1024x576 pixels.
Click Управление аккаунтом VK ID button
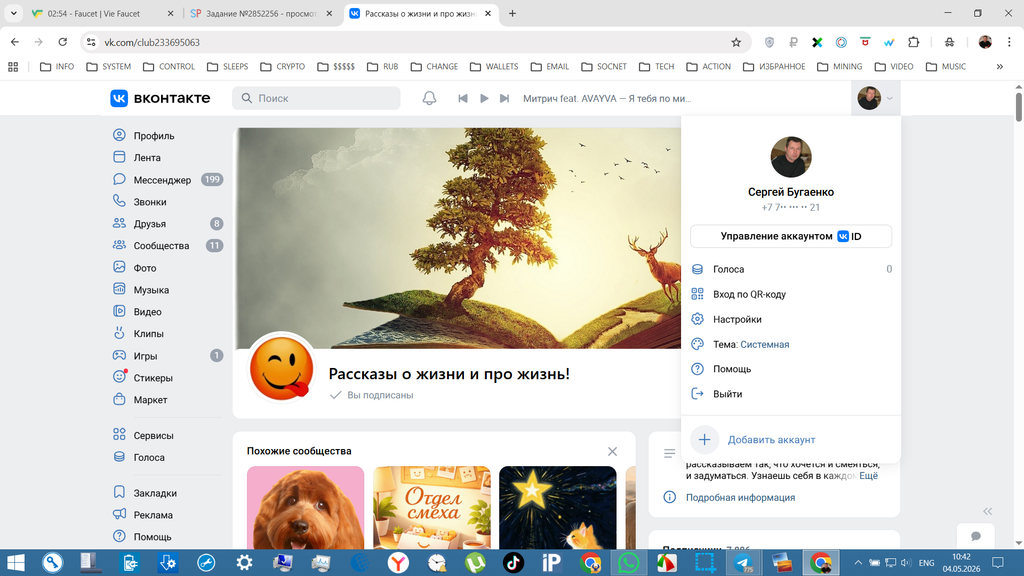791,236
